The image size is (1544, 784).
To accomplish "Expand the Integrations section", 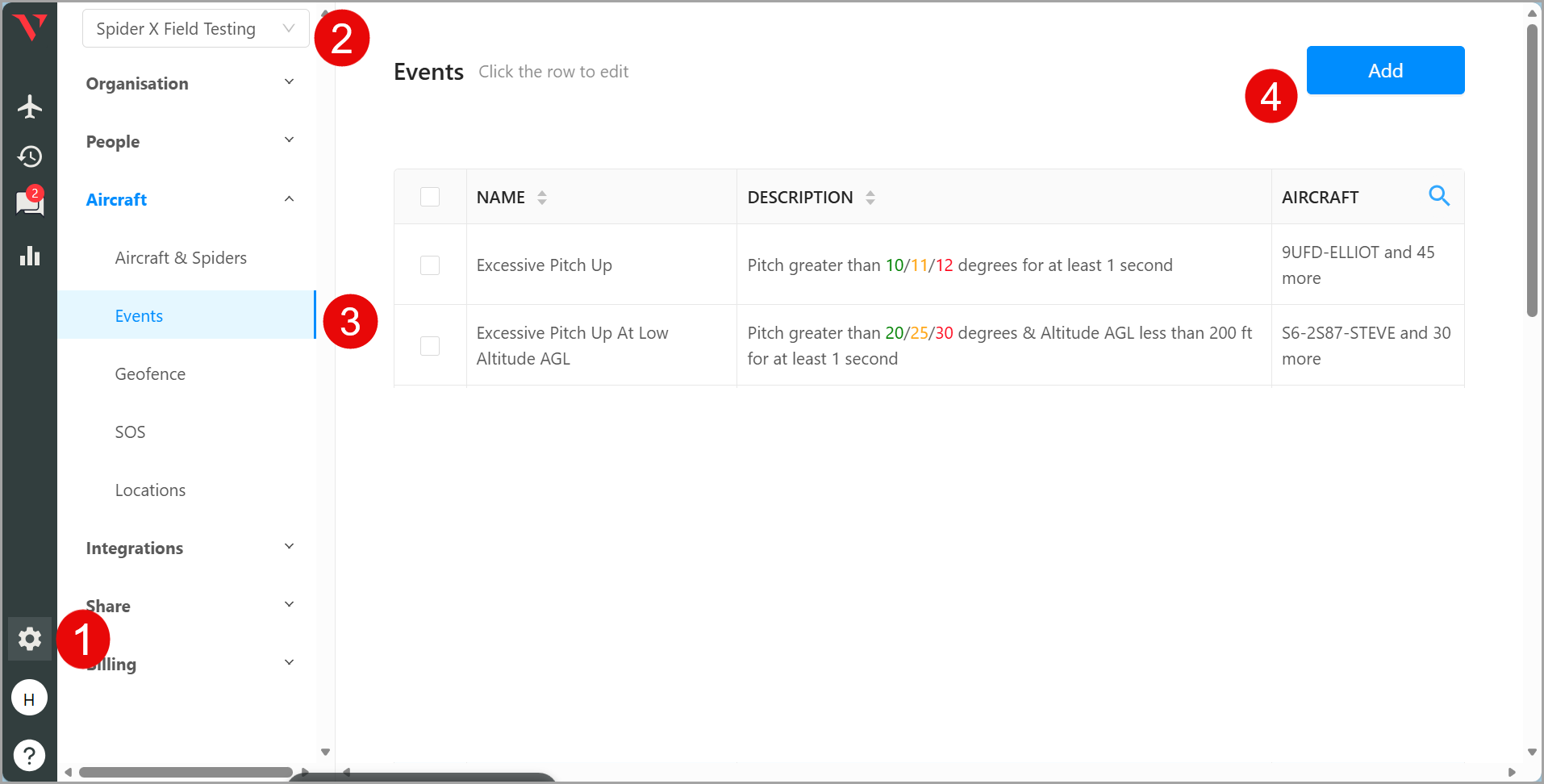I will coord(190,548).
